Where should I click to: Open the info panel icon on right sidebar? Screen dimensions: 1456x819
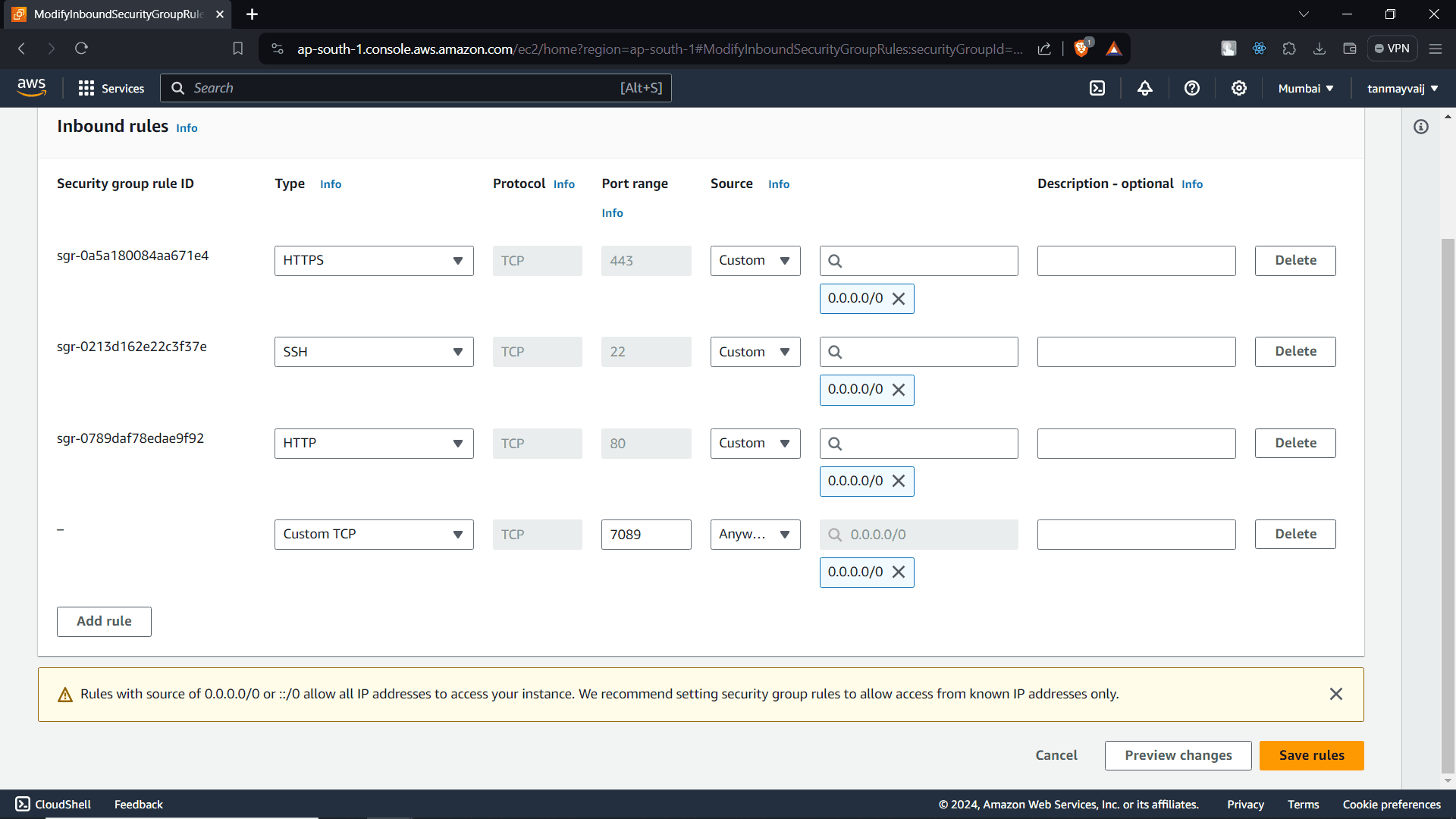pos(1421,127)
